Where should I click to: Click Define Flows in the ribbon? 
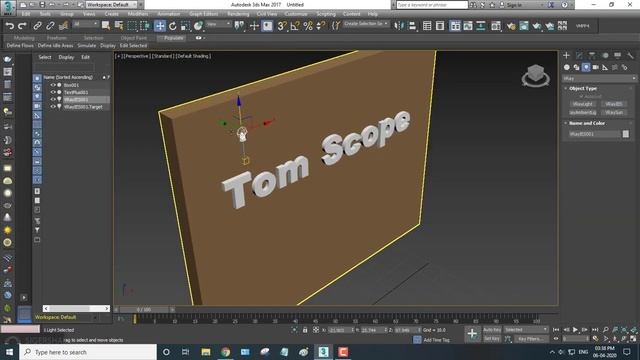20,46
